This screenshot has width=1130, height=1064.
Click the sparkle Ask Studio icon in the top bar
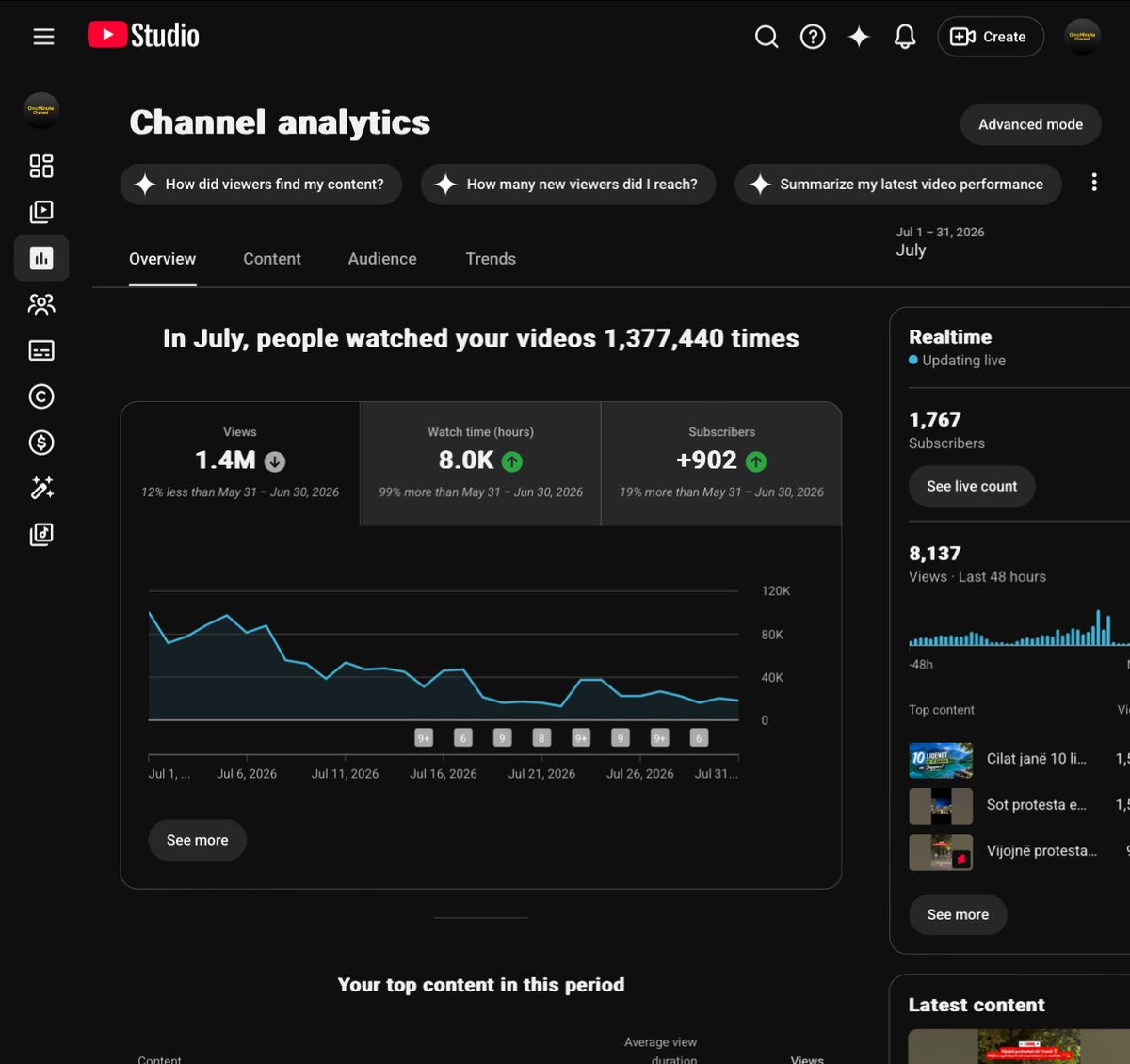click(x=859, y=37)
